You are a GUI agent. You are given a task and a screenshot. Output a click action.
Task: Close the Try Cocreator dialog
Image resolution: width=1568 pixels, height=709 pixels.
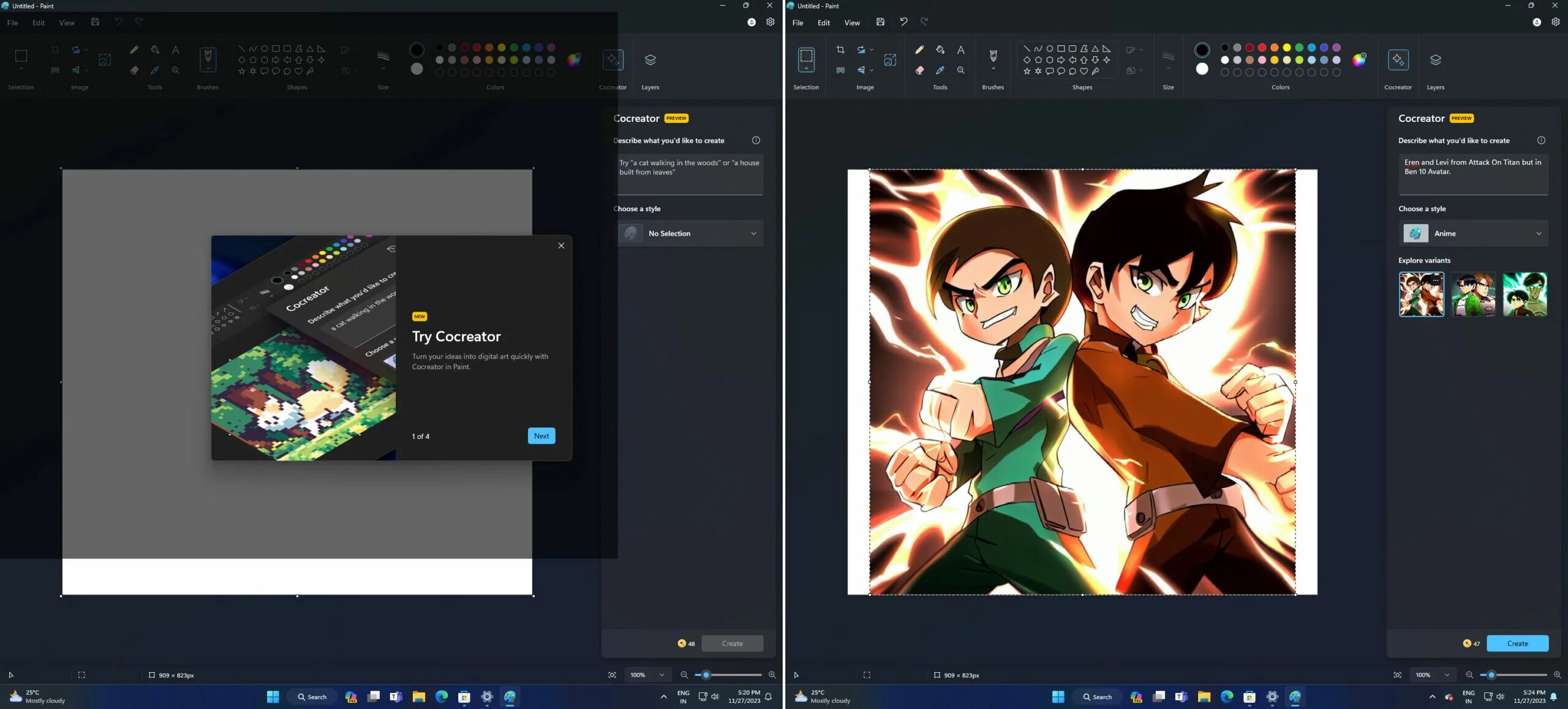(x=561, y=246)
